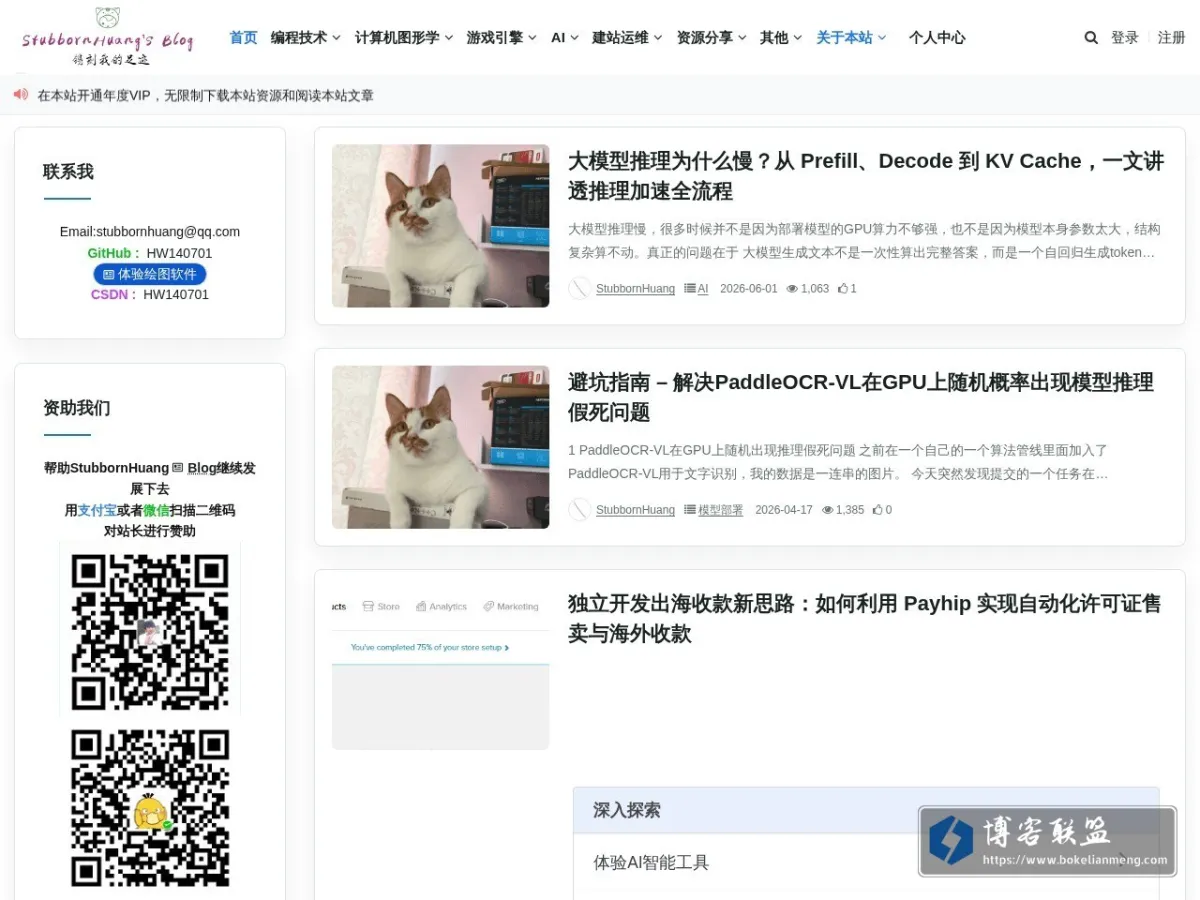Image resolution: width=1200 pixels, height=900 pixels.
Task: Click the 资助我们 widget heading
Action: coord(77,408)
